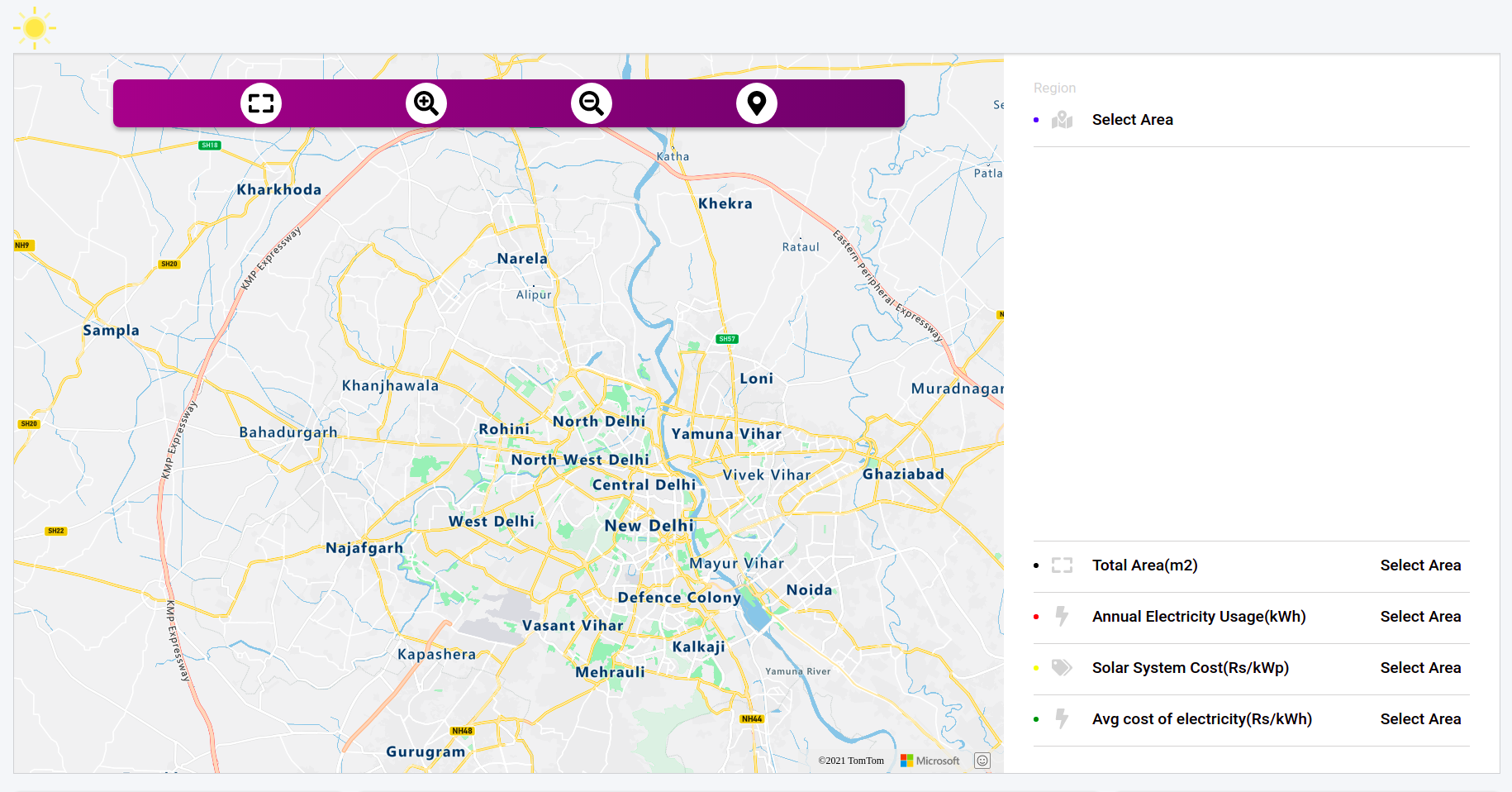
Task: Click Katha label on the map
Action: 673,156
